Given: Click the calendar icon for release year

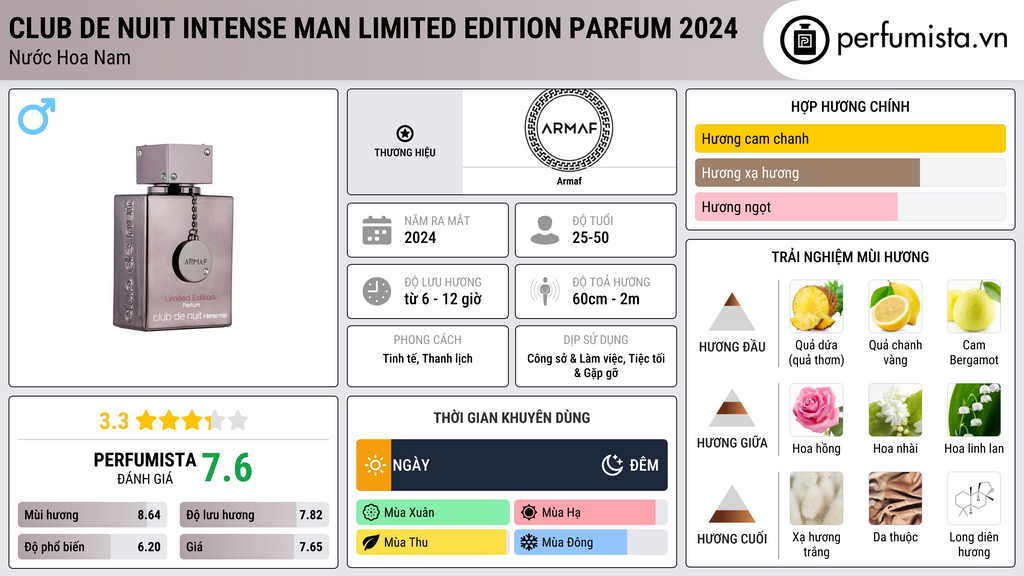Looking at the screenshot, I should 377,230.
